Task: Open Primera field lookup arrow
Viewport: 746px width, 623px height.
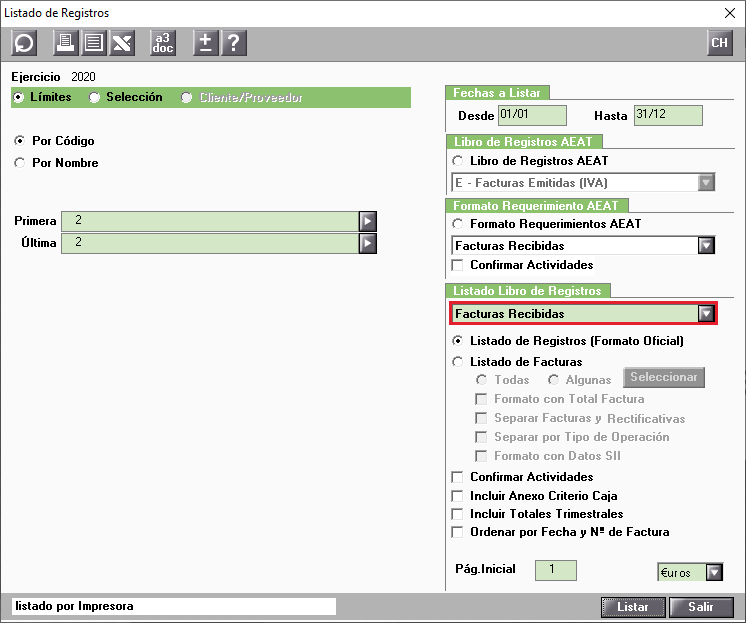Action: (x=368, y=221)
